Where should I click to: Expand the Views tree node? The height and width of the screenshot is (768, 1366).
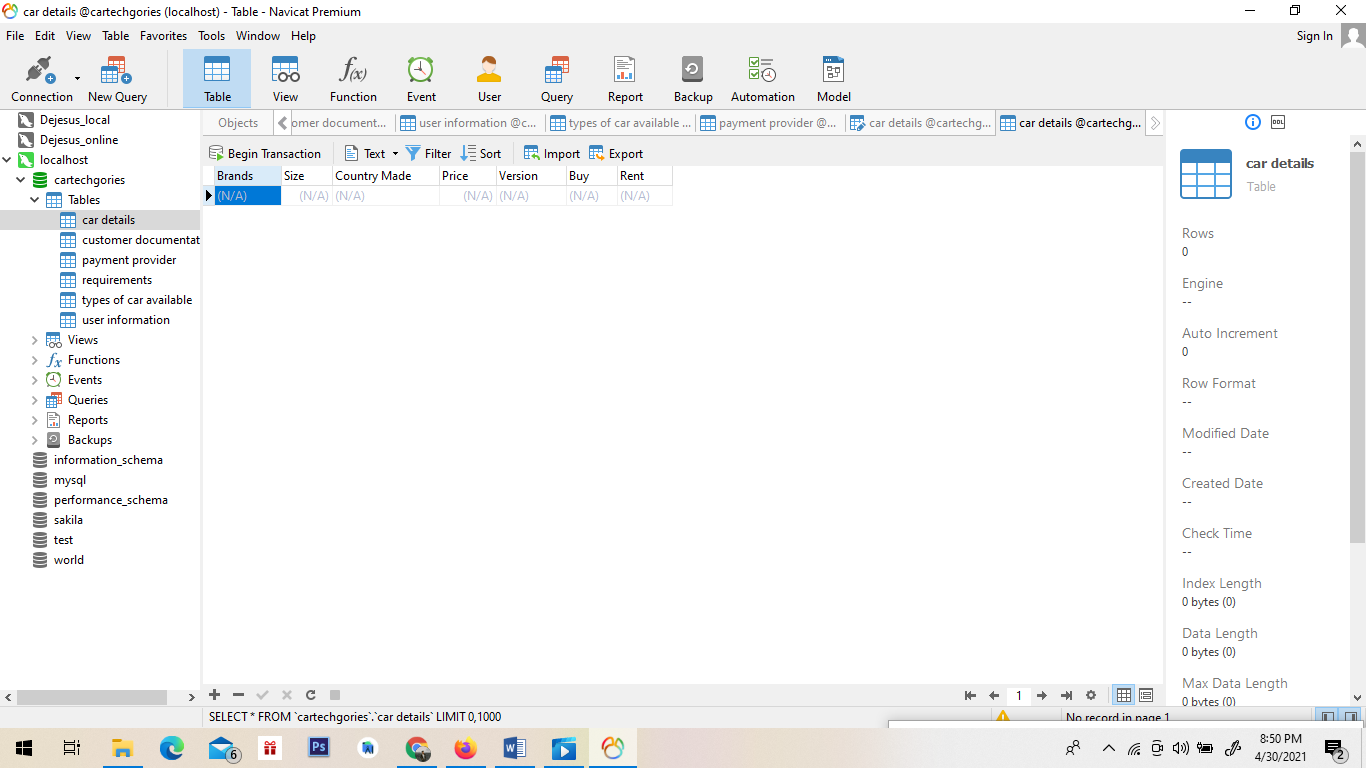(35, 340)
